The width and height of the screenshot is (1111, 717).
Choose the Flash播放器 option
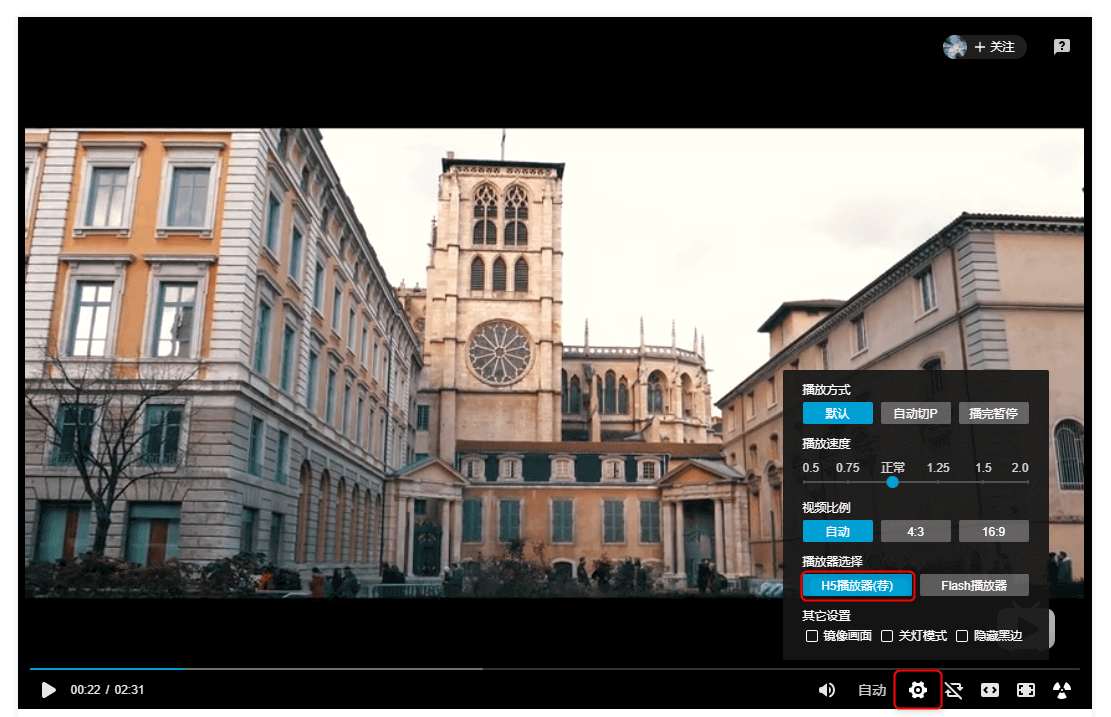(974, 585)
